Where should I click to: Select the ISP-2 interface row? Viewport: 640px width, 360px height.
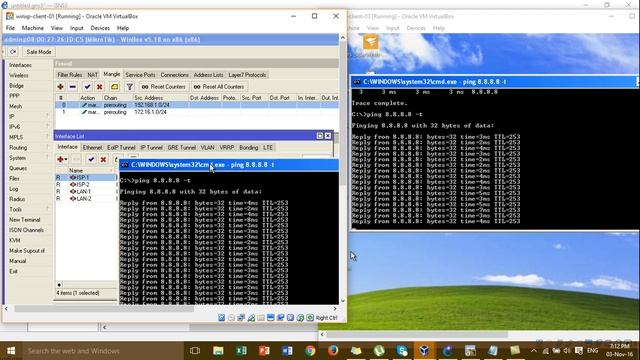point(86,184)
